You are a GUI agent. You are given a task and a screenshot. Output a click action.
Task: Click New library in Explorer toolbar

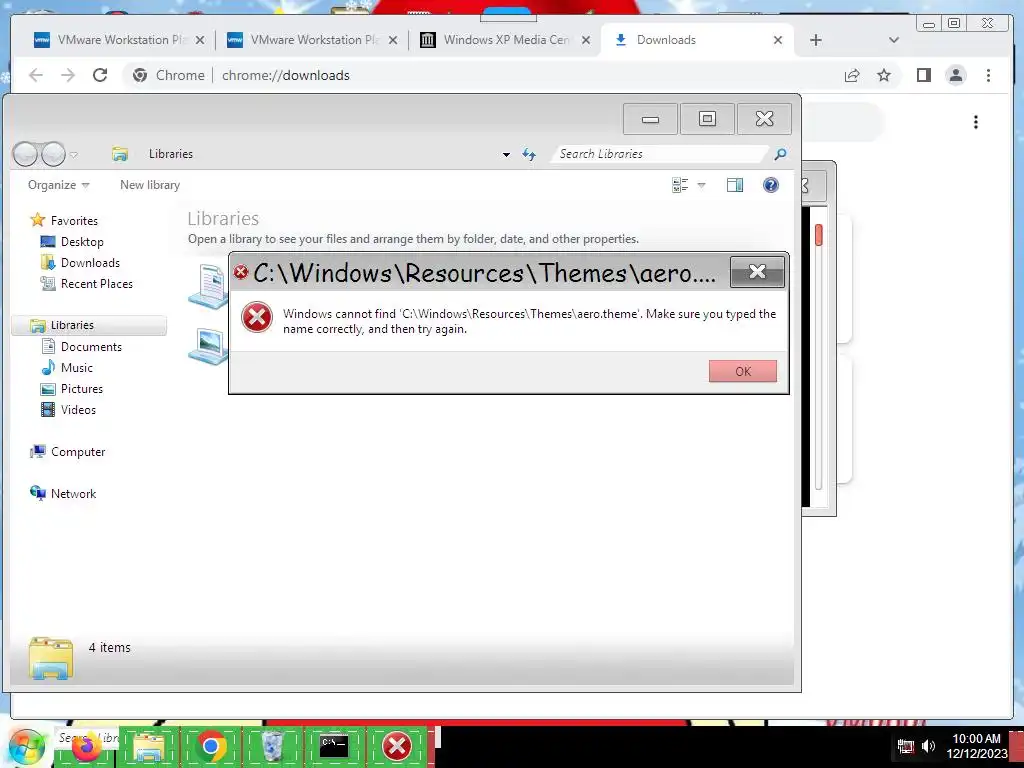[150, 185]
